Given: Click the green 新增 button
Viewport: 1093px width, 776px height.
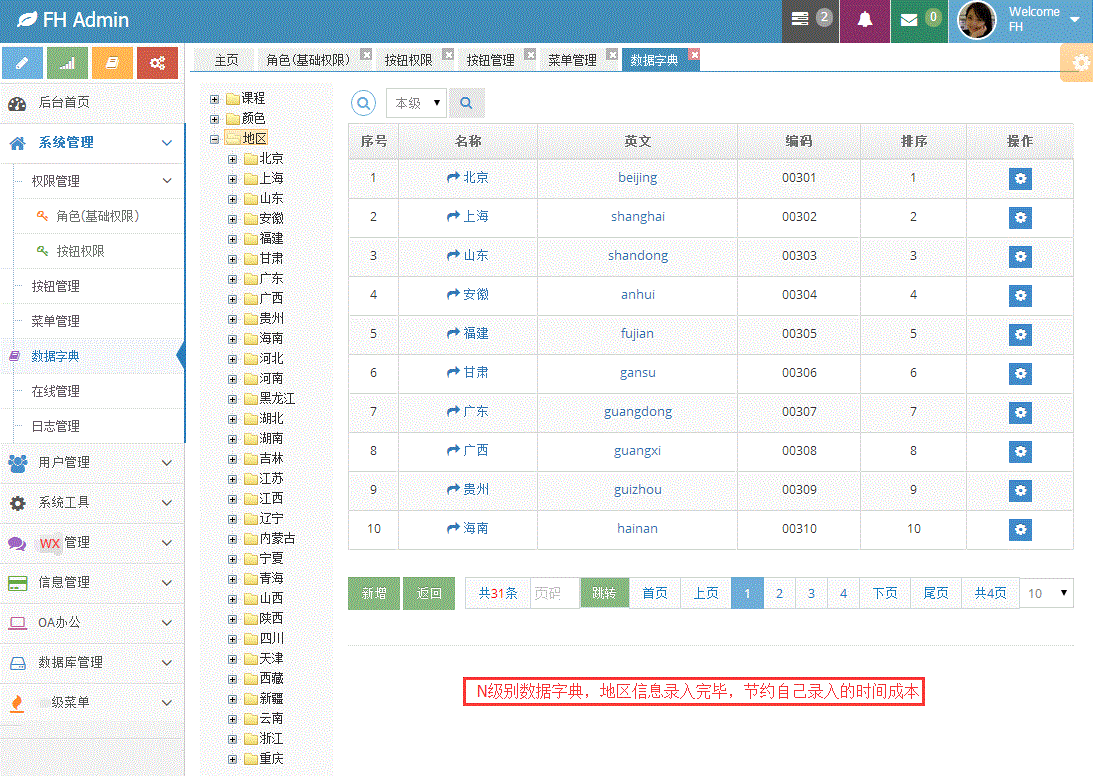Looking at the screenshot, I should pos(374,593).
